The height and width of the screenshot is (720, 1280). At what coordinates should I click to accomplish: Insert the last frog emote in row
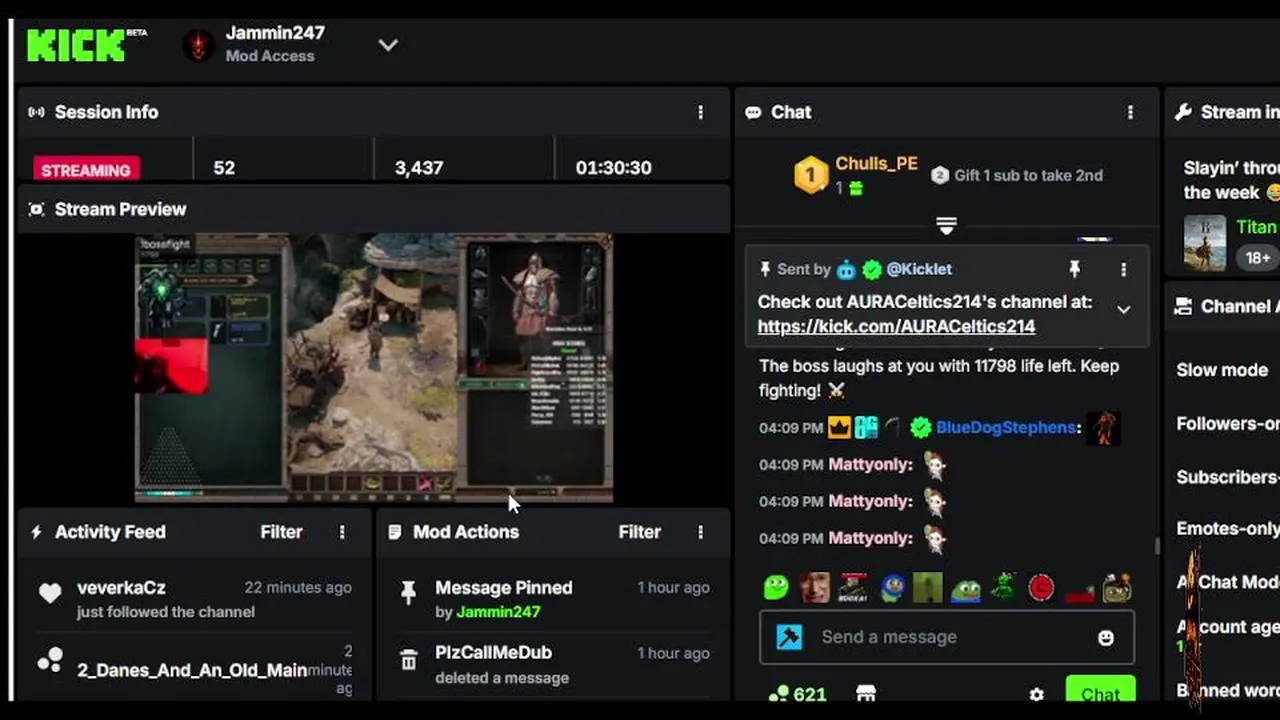pos(1117,587)
